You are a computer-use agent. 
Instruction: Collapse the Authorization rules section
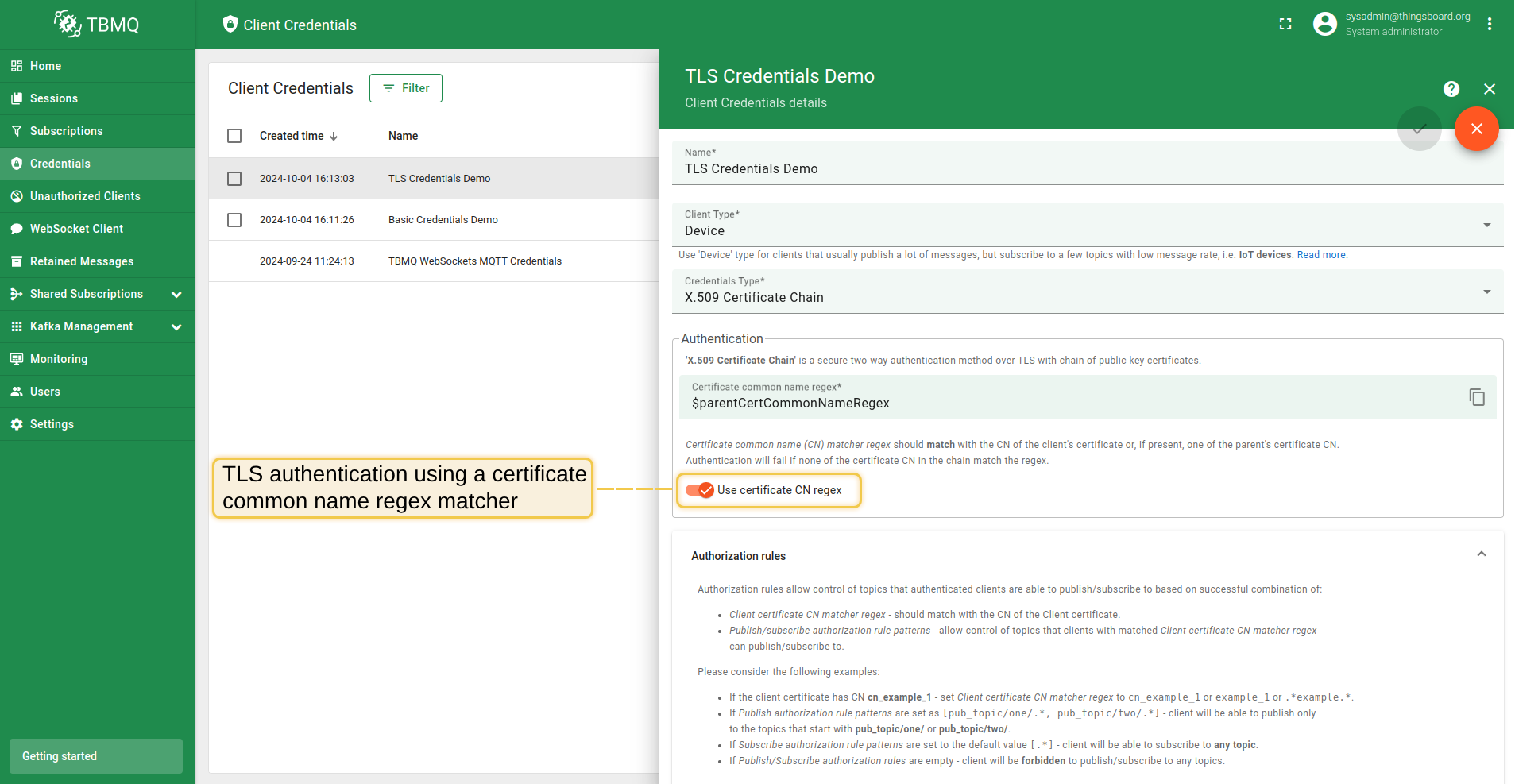[1481, 554]
